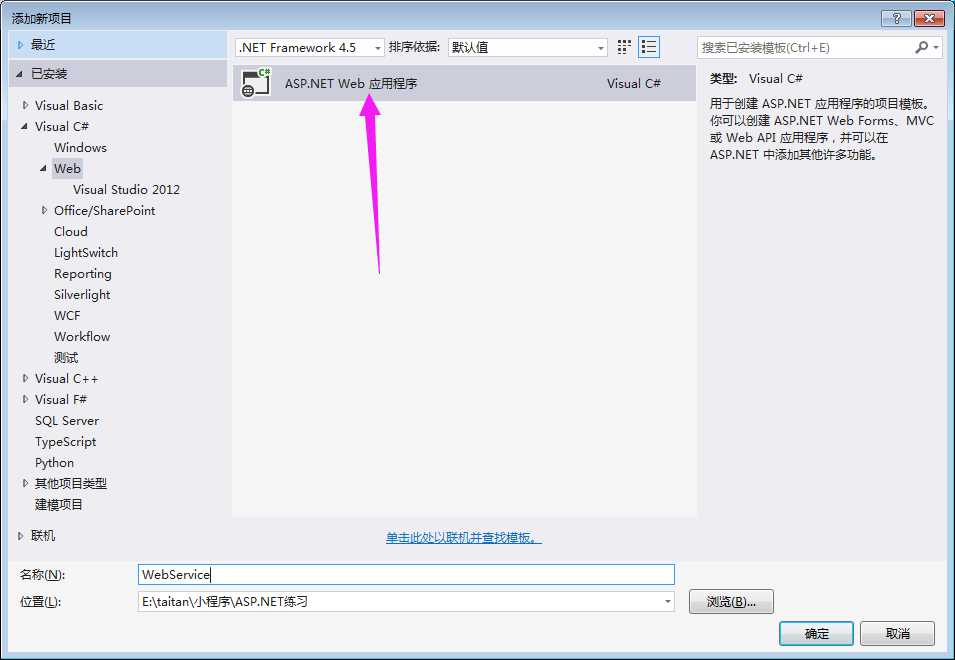Image resolution: width=955 pixels, height=660 pixels.
Task: Open the sort by 默认值 dropdown
Action: click(527, 47)
